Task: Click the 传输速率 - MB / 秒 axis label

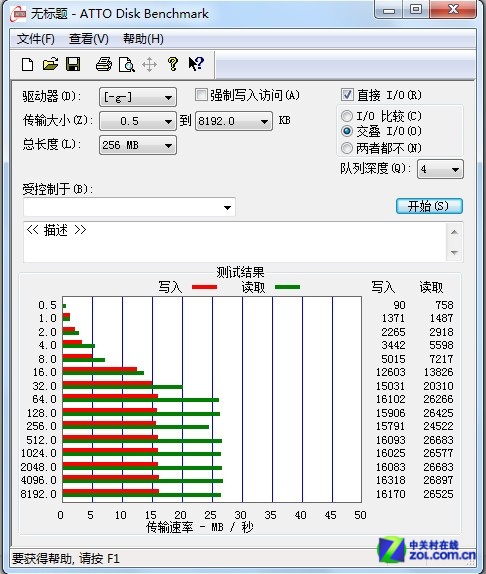Action: [199, 528]
